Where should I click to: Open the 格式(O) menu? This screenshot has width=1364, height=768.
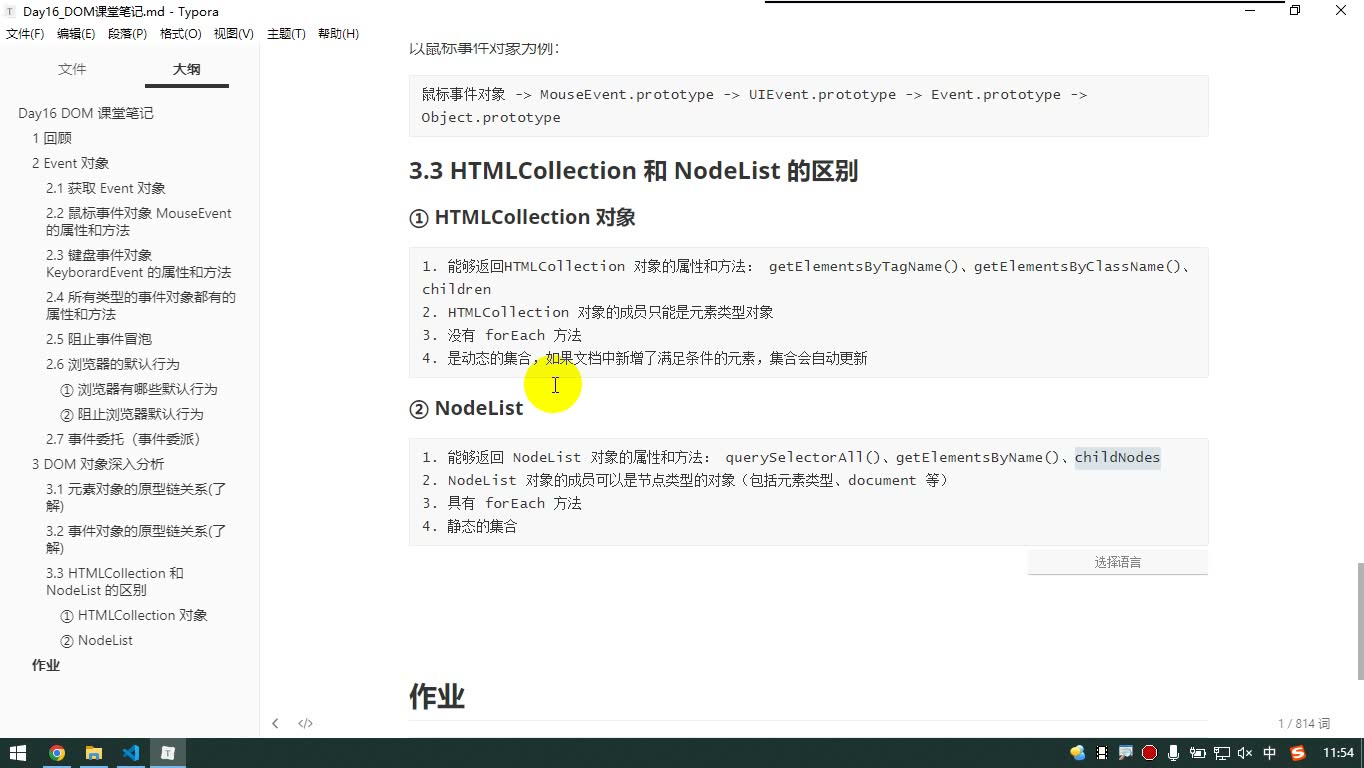181,34
